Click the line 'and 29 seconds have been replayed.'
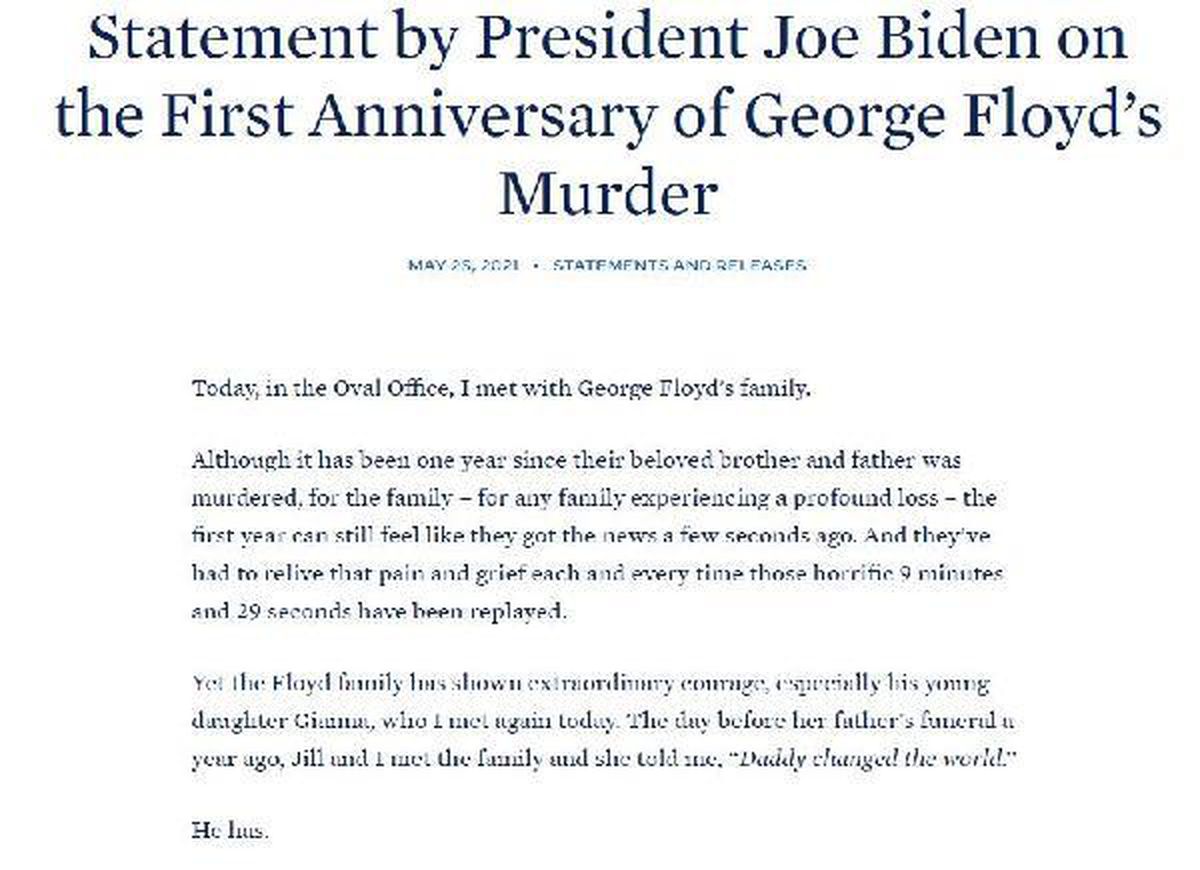 (x=379, y=610)
